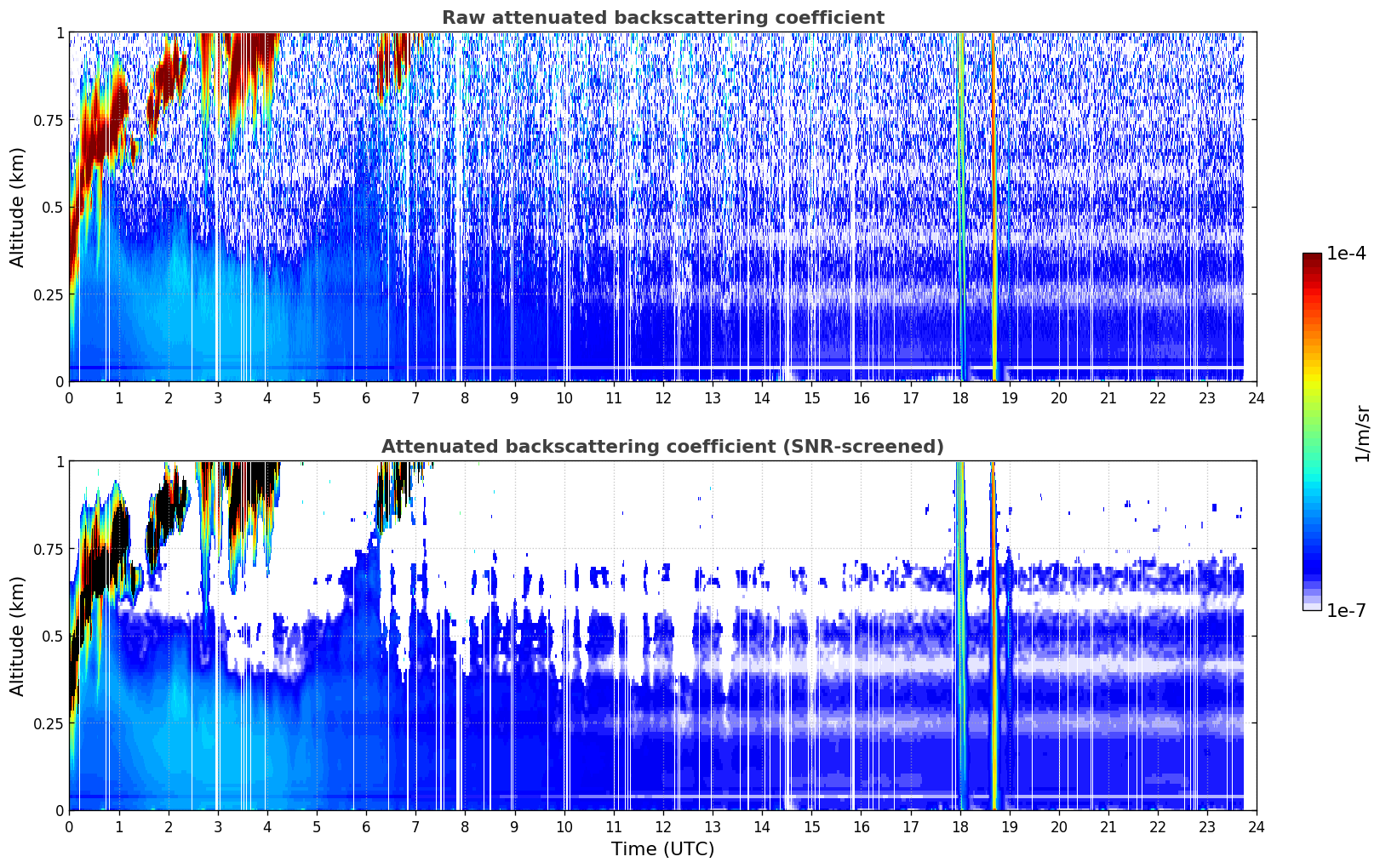Click hour 3 tick on bottom plot
Image resolution: width=1380 pixels, height=868 pixels.
click(x=218, y=826)
